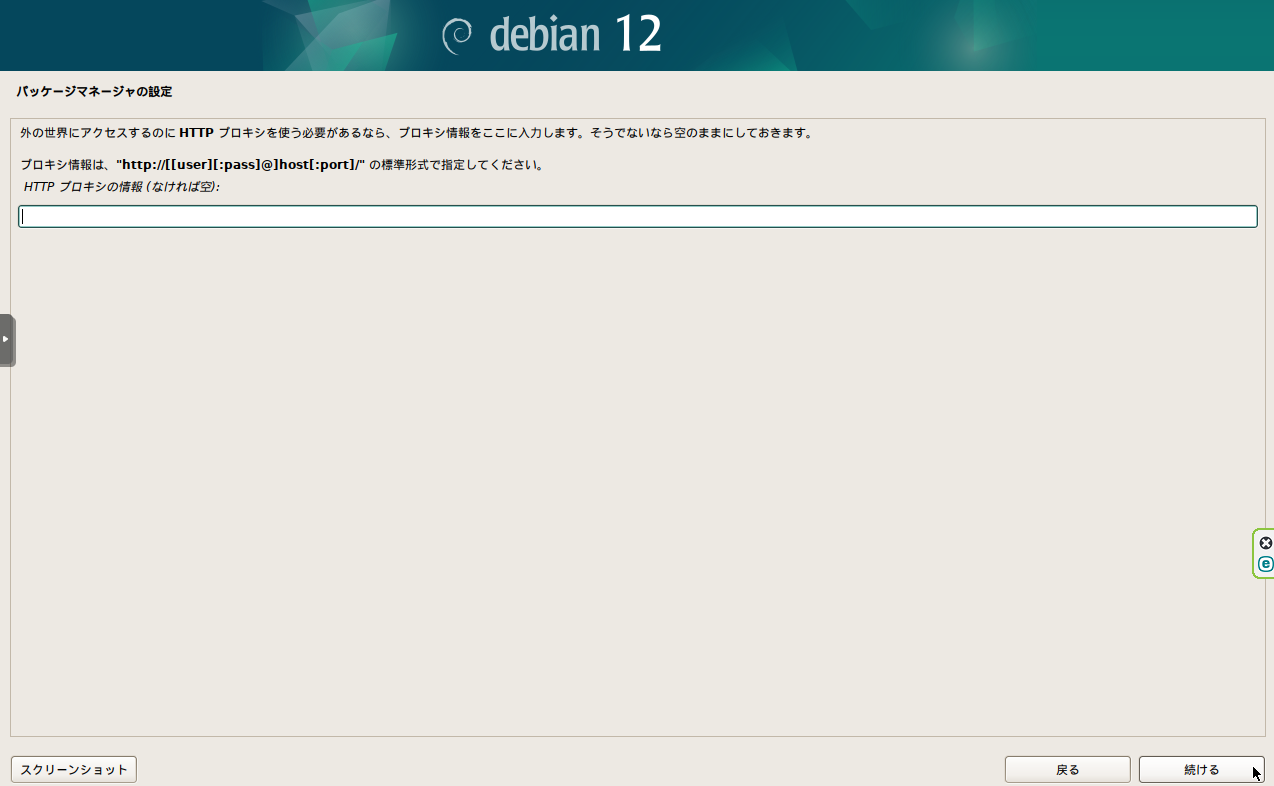Click the heading "パッケージマネージャの設定"
1274x786 pixels.
click(94, 91)
